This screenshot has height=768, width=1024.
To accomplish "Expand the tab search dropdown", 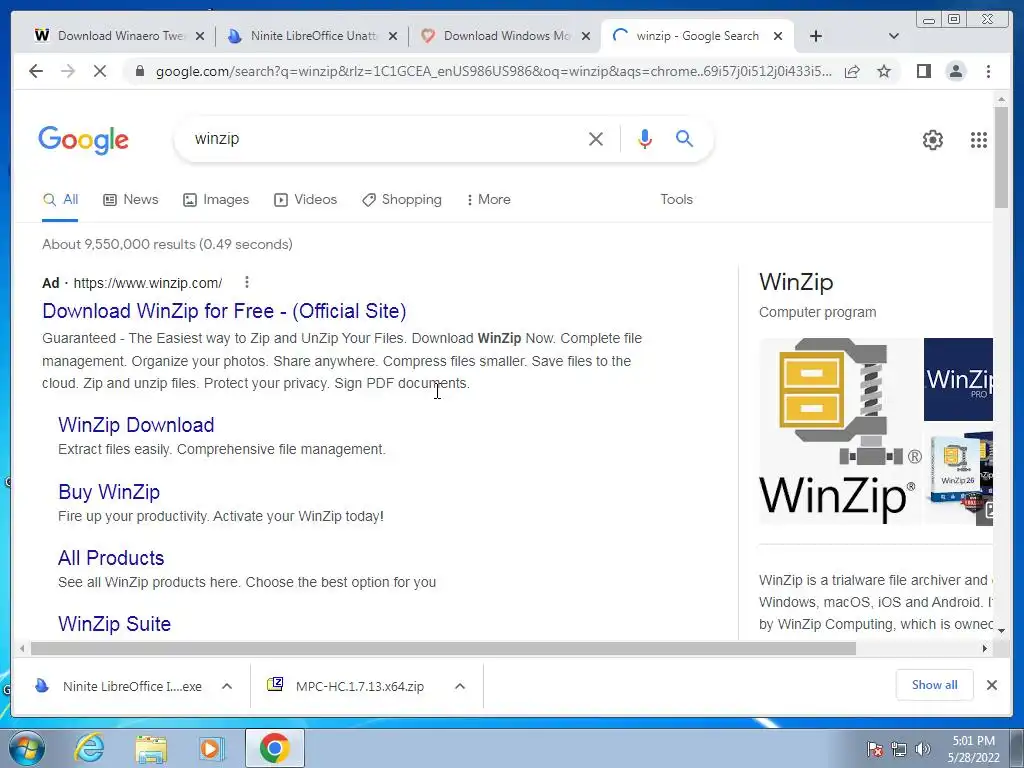I will [x=894, y=36].
